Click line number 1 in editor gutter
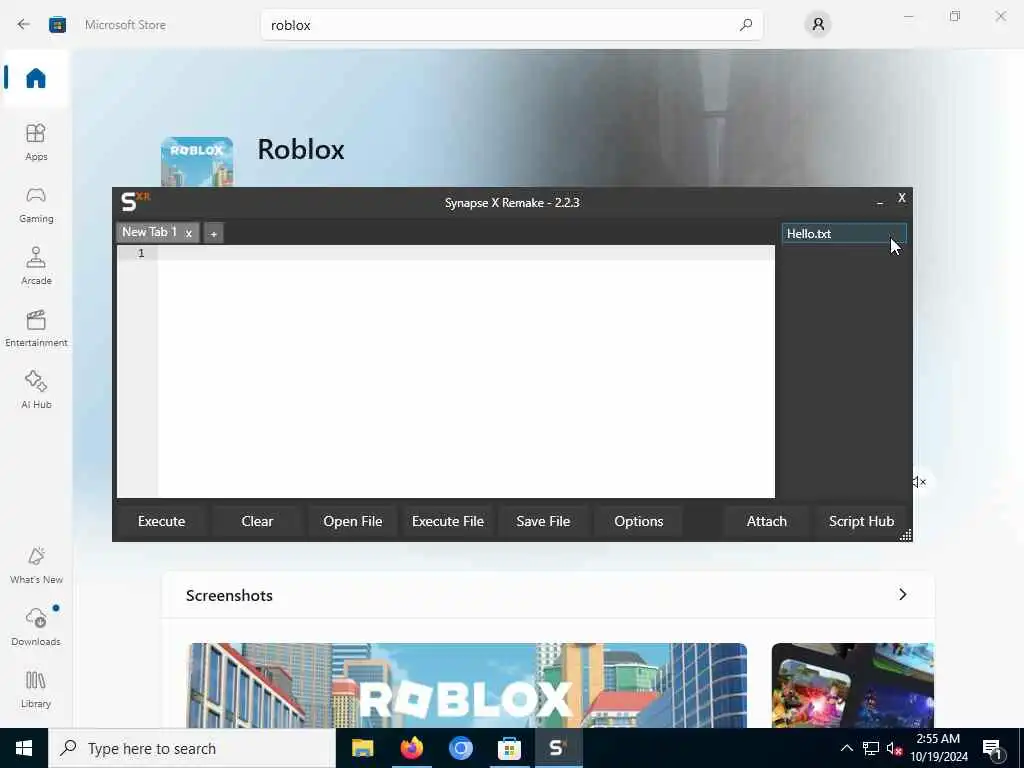 point(141,253)
